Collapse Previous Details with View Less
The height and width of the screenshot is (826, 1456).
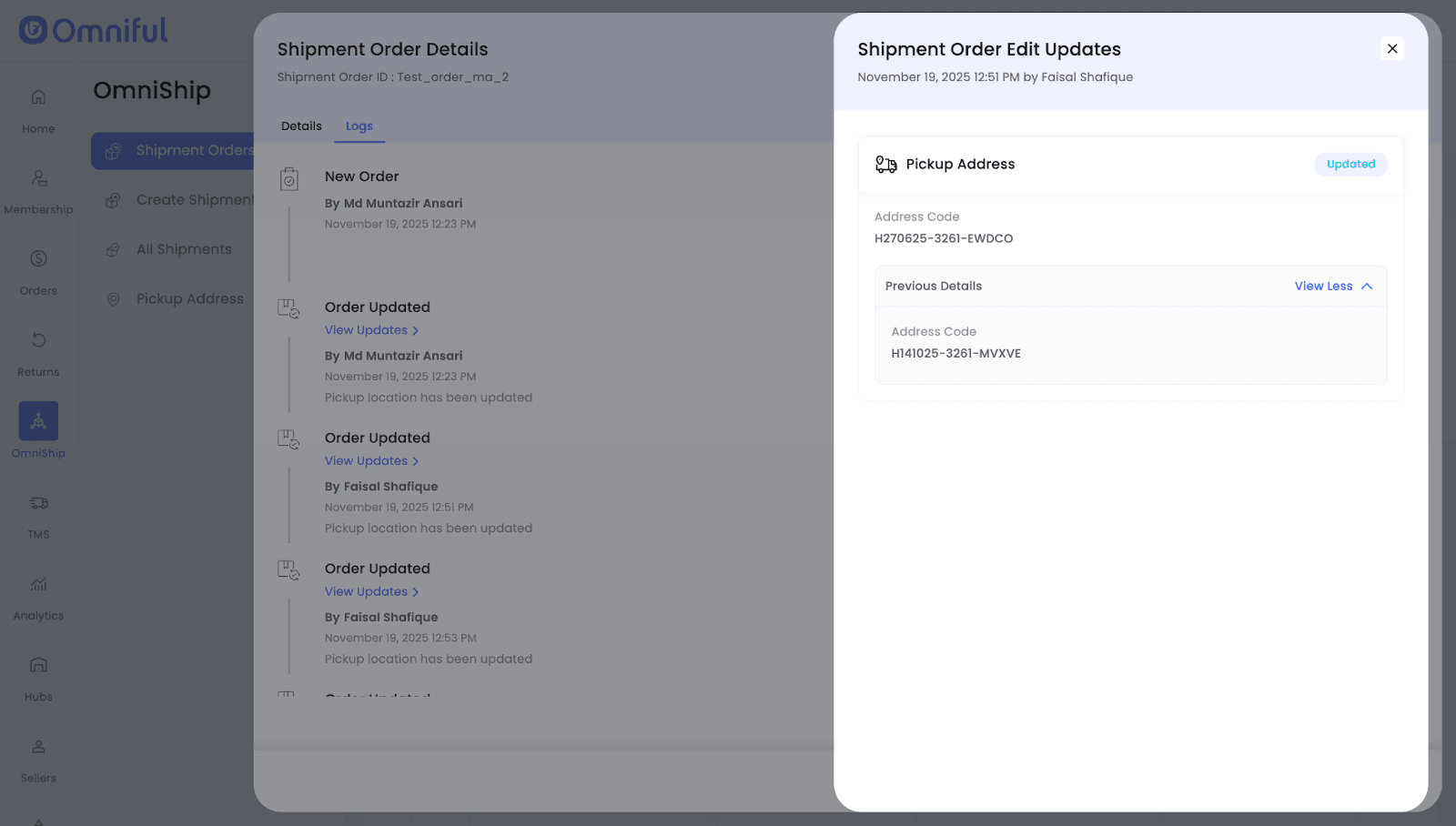(x=1332, y=287)
